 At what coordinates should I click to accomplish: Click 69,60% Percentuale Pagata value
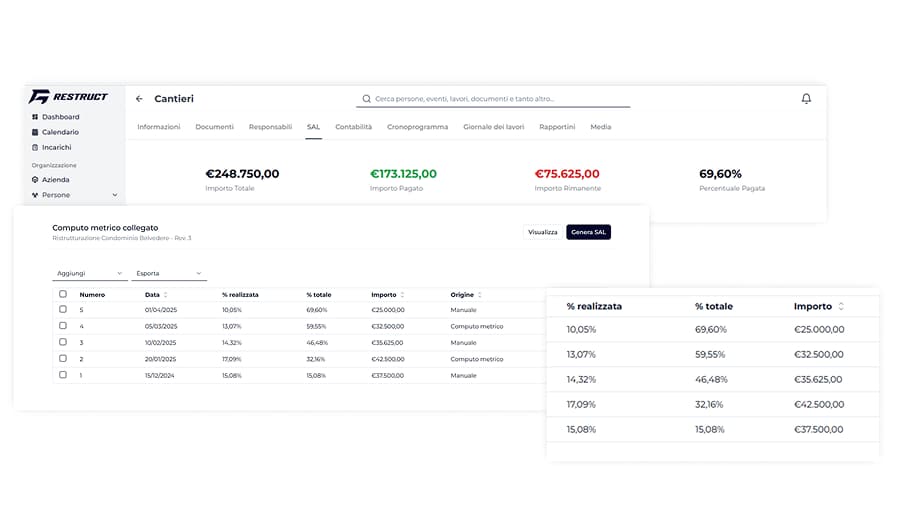click(x=720, y=174)
